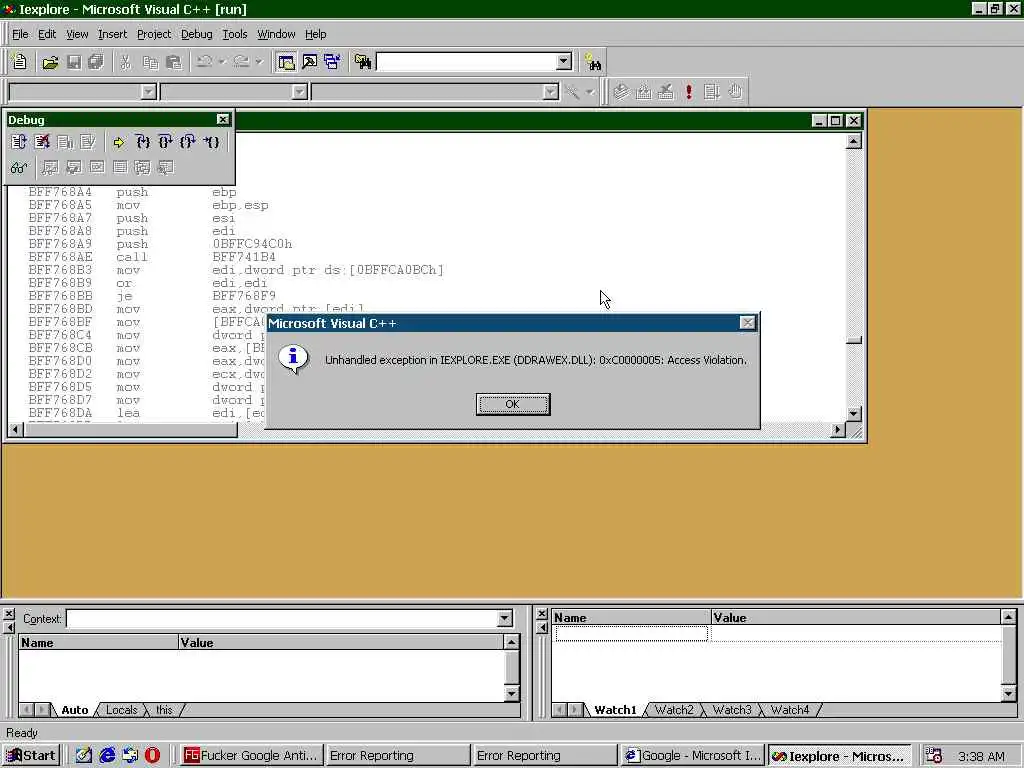1024x768 pixels.
Task: Paste using the clipboard icon
Action: (174, 62)
